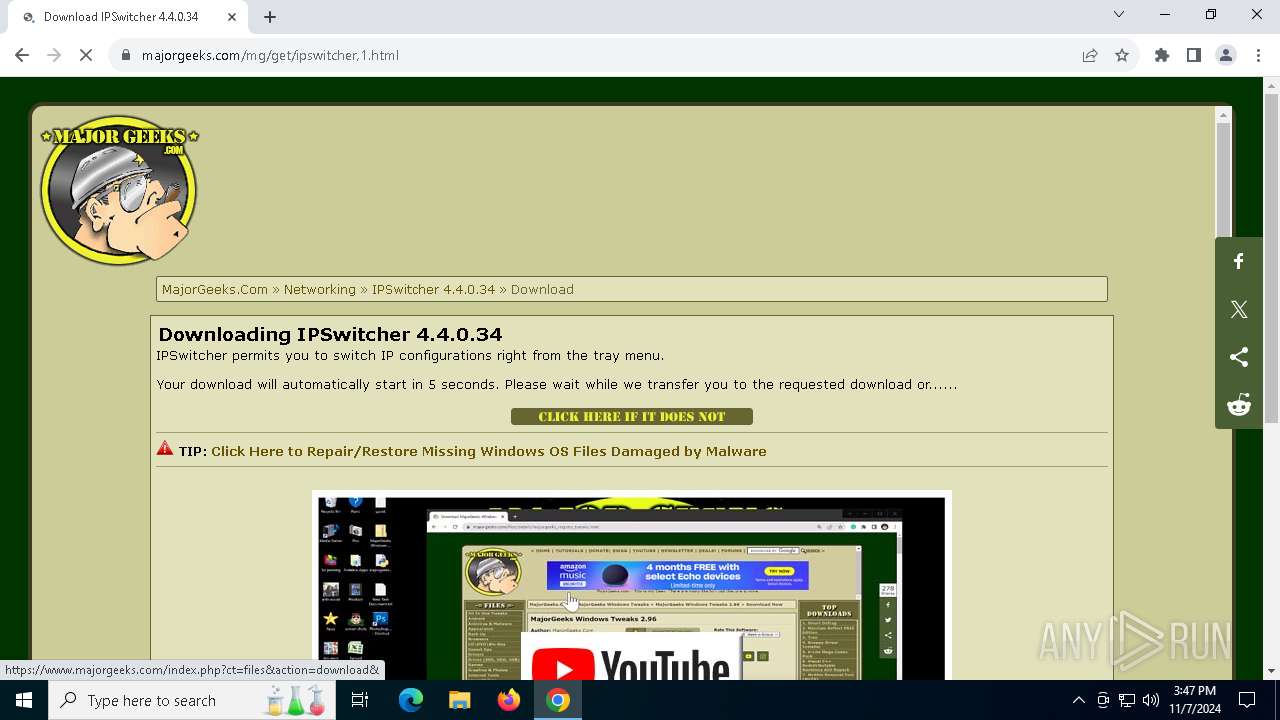Screen dimensions: 1280x720
Task: Open MajorGeeks.Com breadcrumb link
Action: pyautogui.click(x=215, y=289)
